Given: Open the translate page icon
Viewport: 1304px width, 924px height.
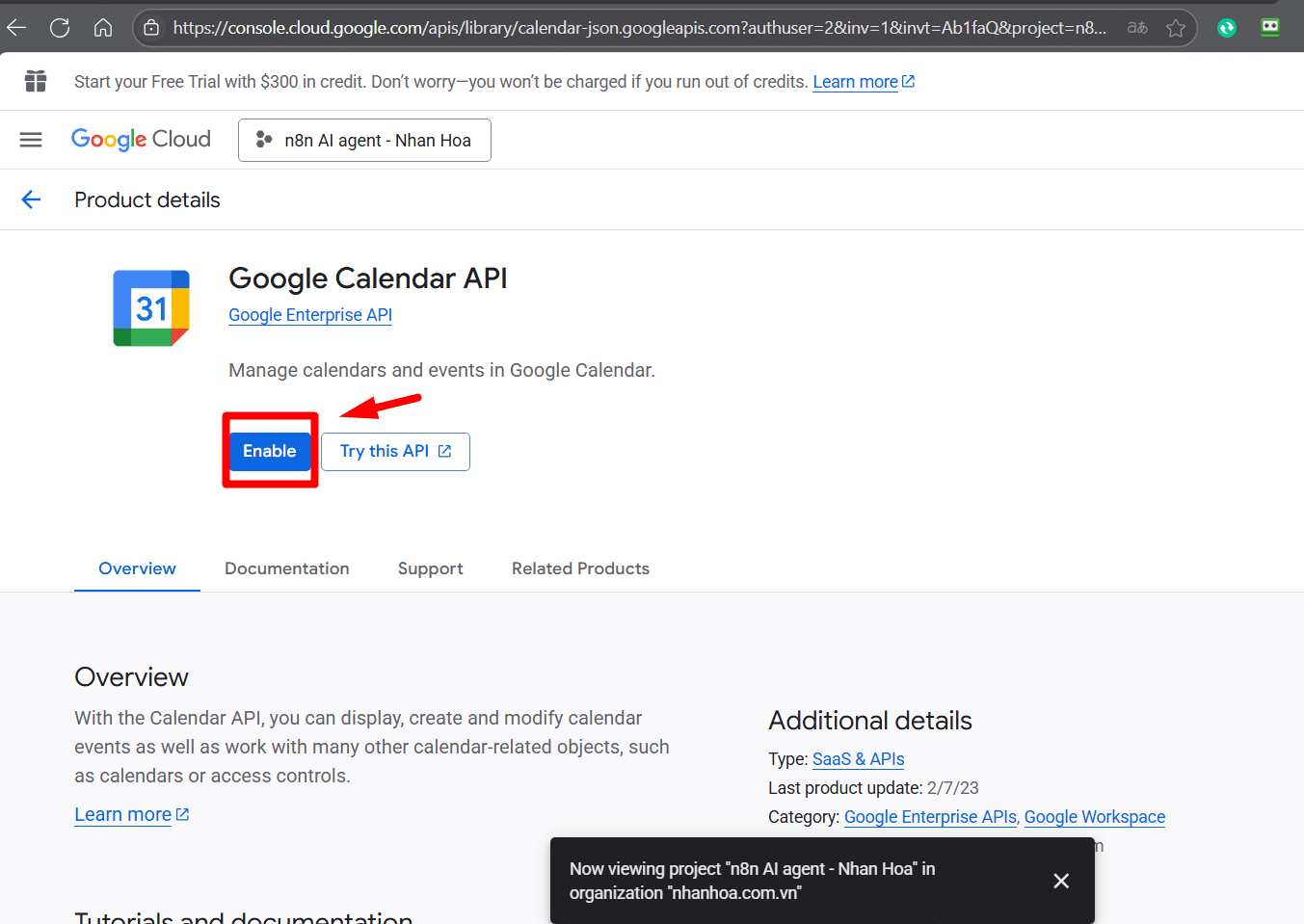Looking at the screenshot, I should click(x=1137, y=28).
